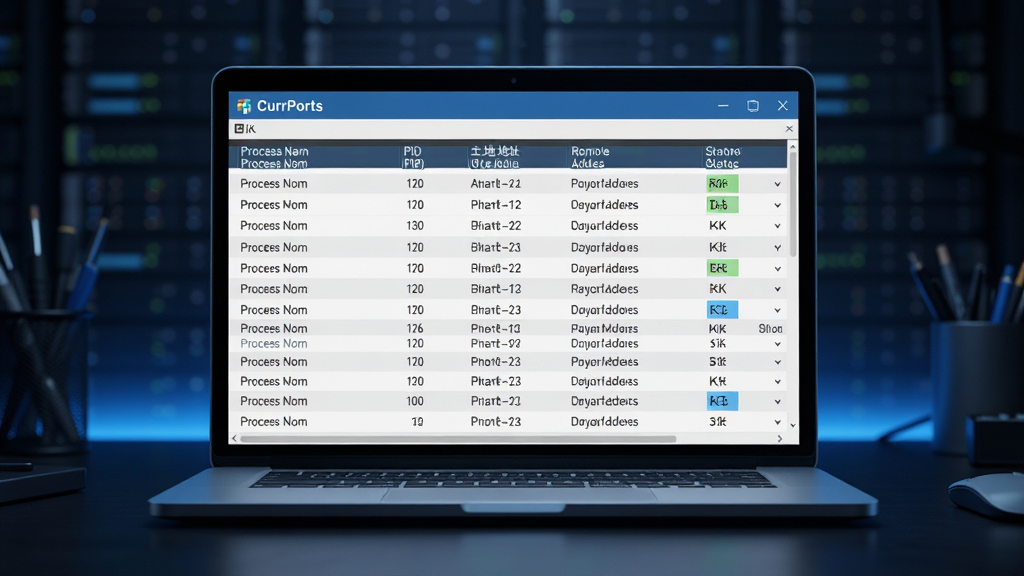This screenshot has height=576, width=1024.
Task: Click the CurrPorts app icon in title bar
Action: coord(244,106)
